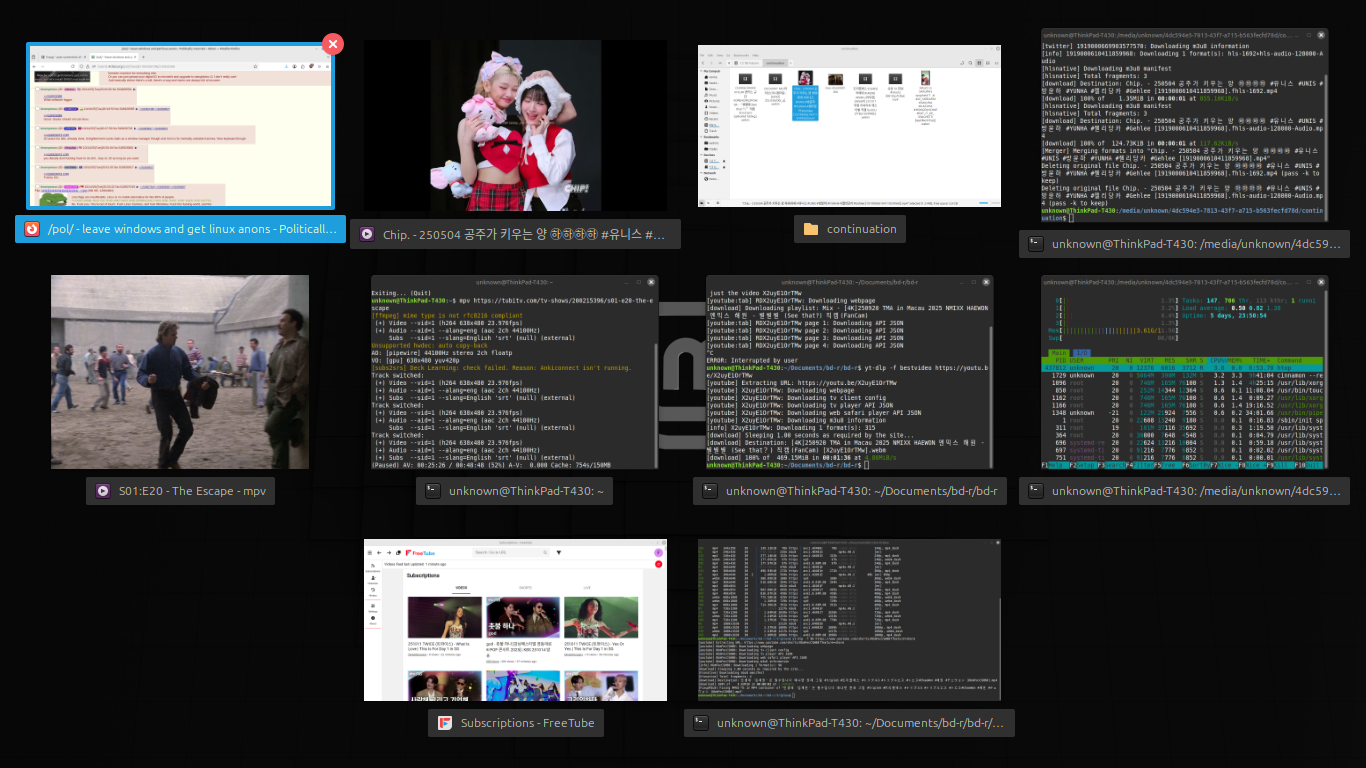Click the browser icon beside the /pol/ title

32,229
